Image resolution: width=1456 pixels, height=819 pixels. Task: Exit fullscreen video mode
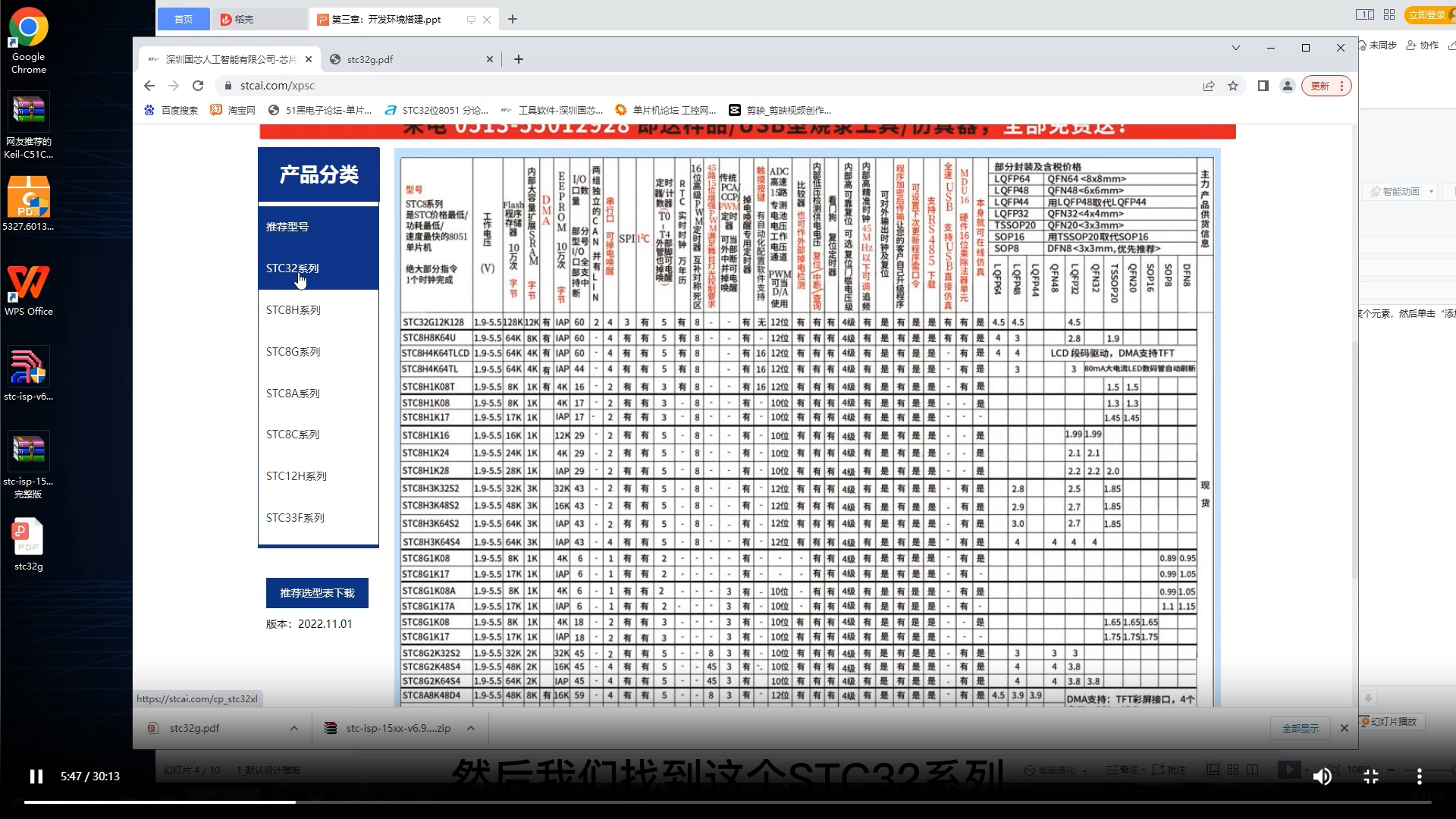[1370, 777]
